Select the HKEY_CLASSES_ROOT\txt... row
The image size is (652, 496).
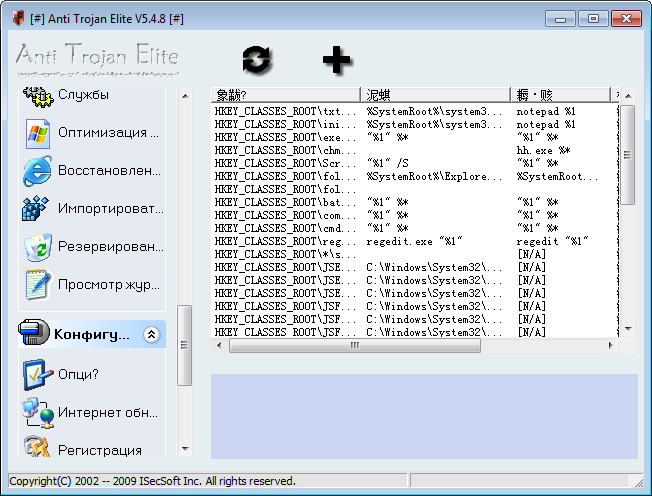(415, 111)
